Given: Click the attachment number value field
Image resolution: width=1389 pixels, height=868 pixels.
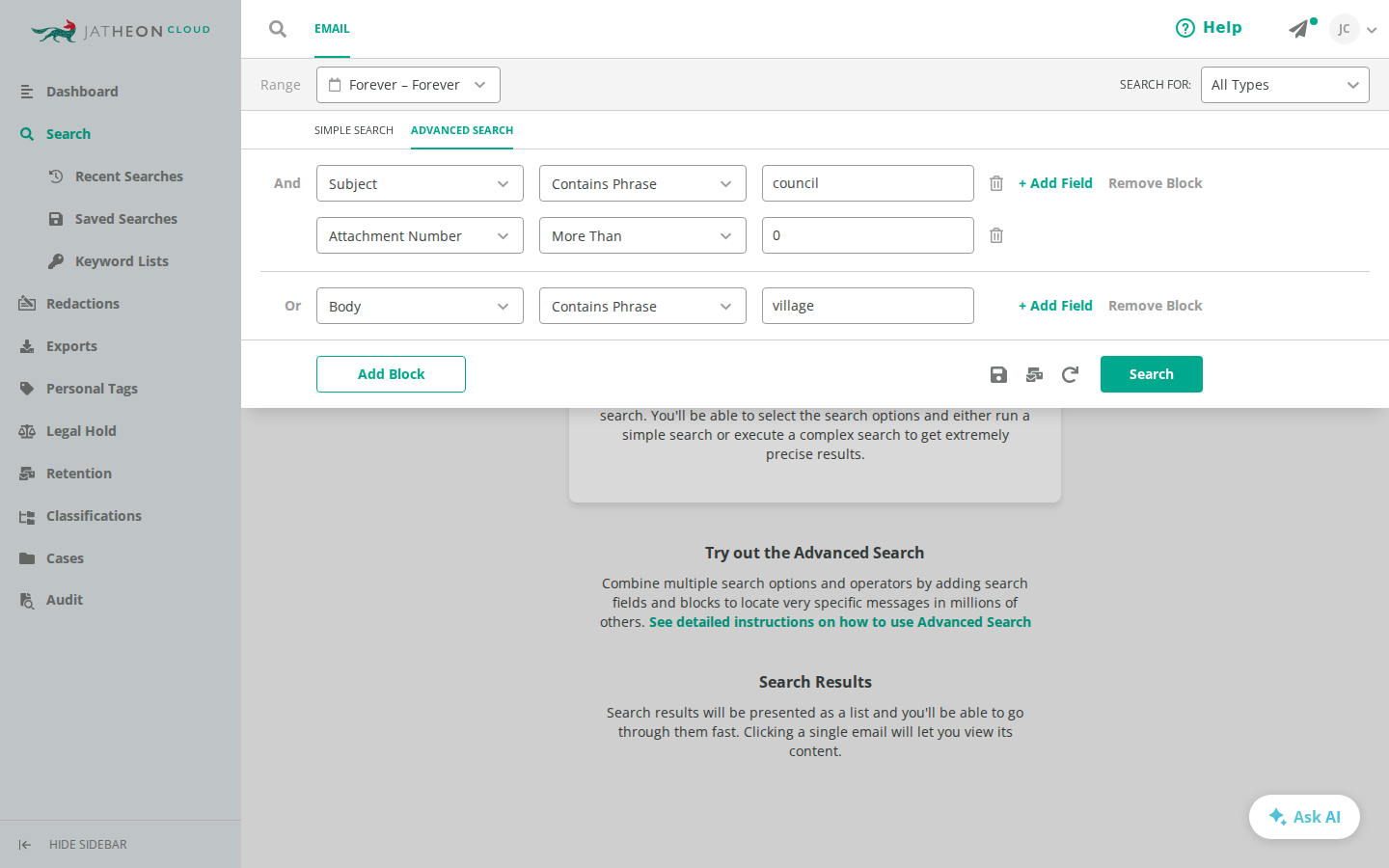Looking at the screenshot, I should click(x=868, y=235).
